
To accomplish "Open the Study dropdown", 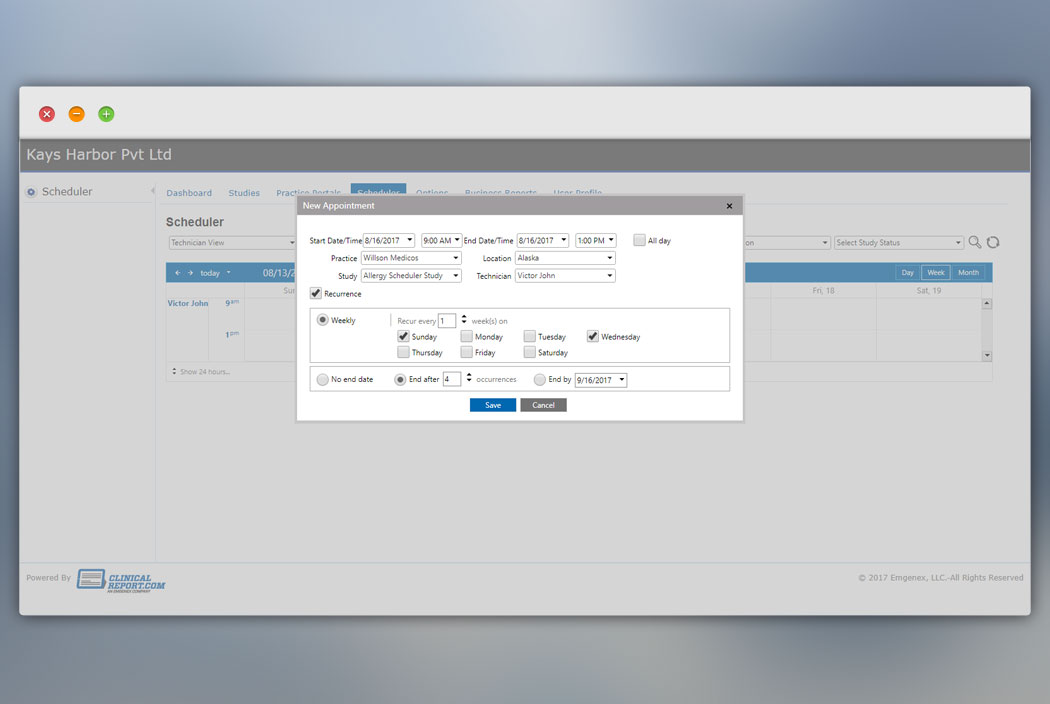I will (411, 275).
